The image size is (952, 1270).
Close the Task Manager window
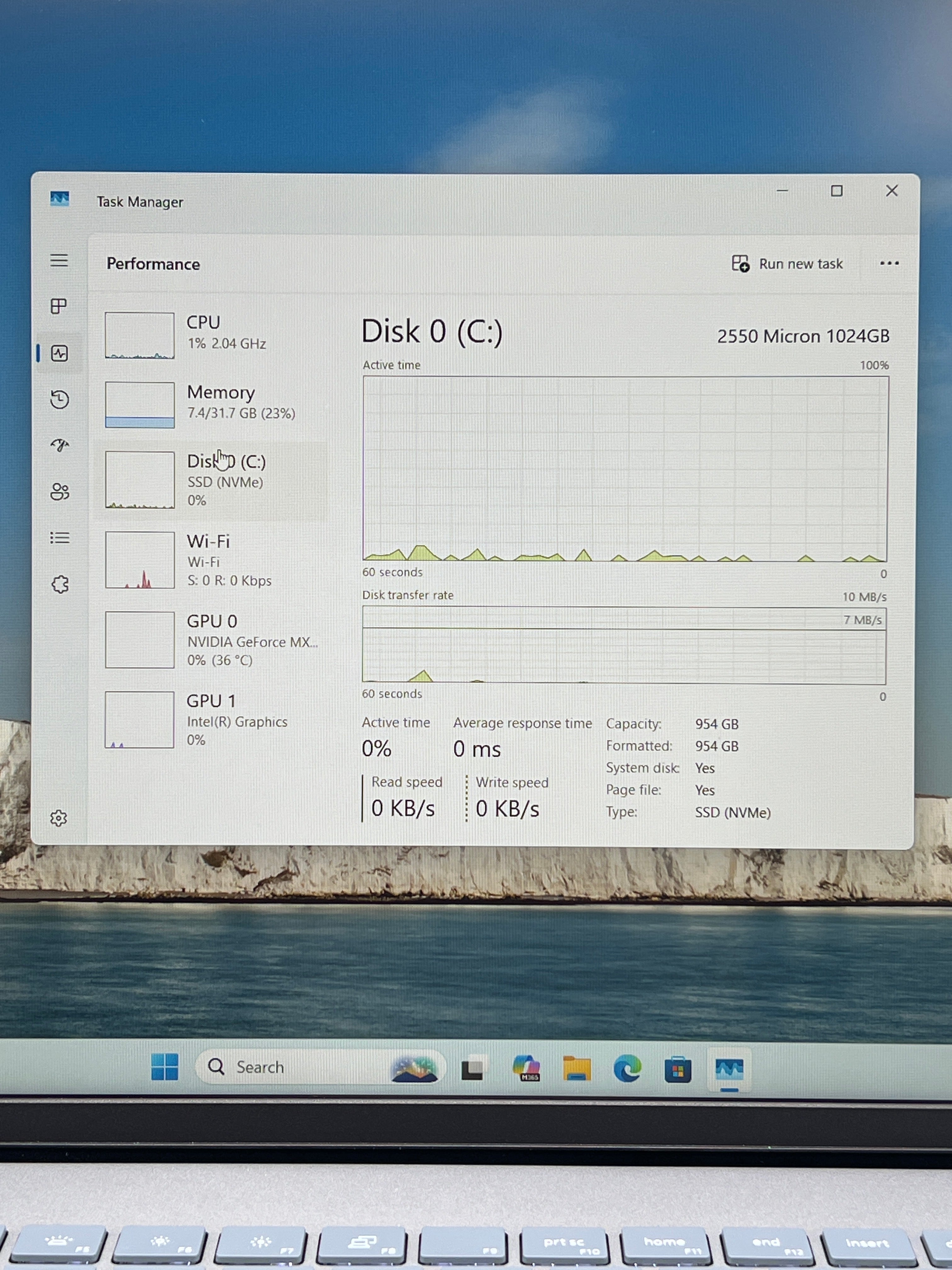892,191
